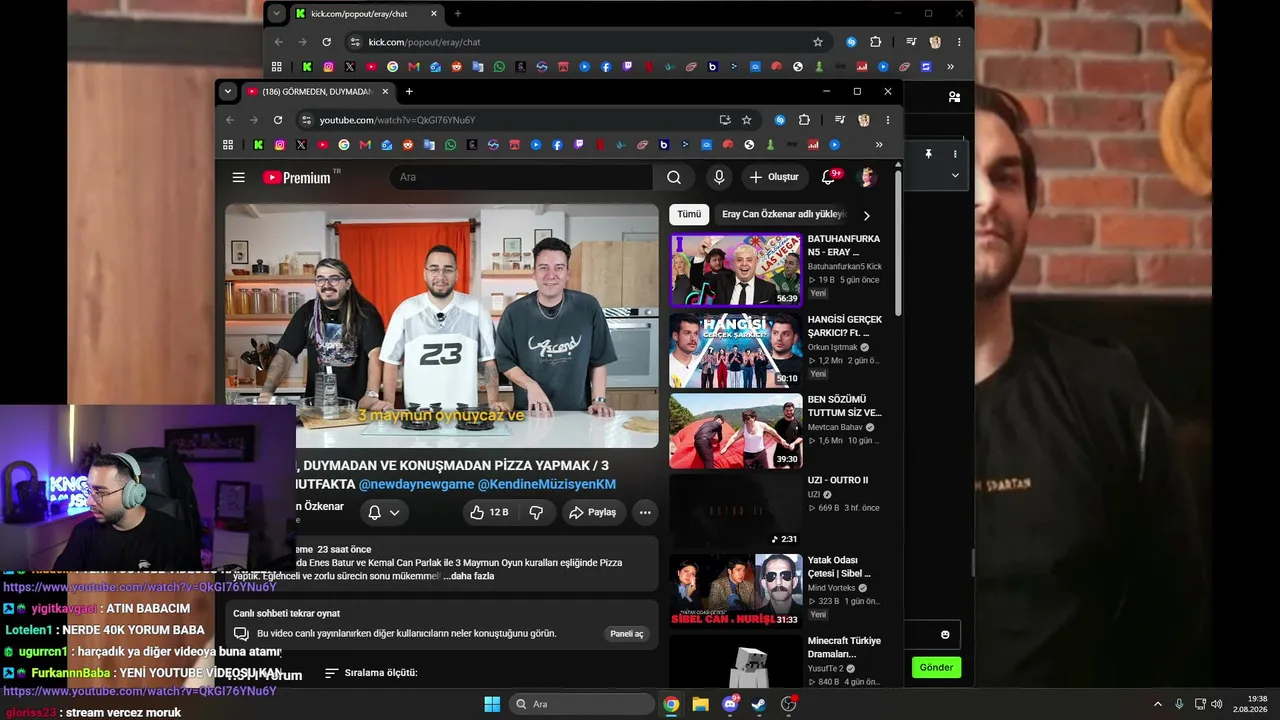Open WhatsApp bookmark in YouTube window bookmarks bar
Screen dimensions: 1280x720
click(450, 145)
